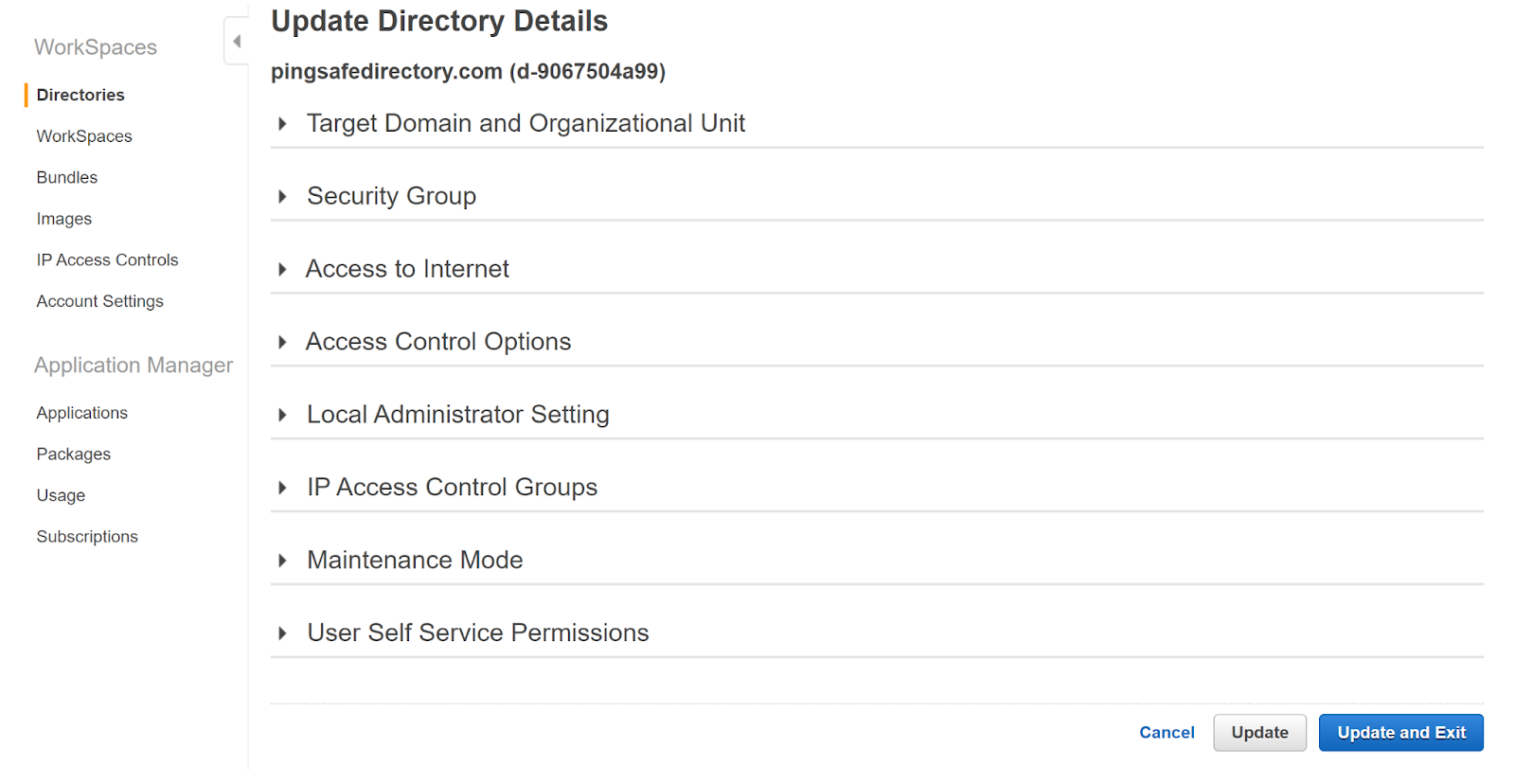Image resolution: width=1515 pixels, height=784 pixels.
Task: Collapse the left sidebar with the arrow icon
Action: tap(237, 42)
